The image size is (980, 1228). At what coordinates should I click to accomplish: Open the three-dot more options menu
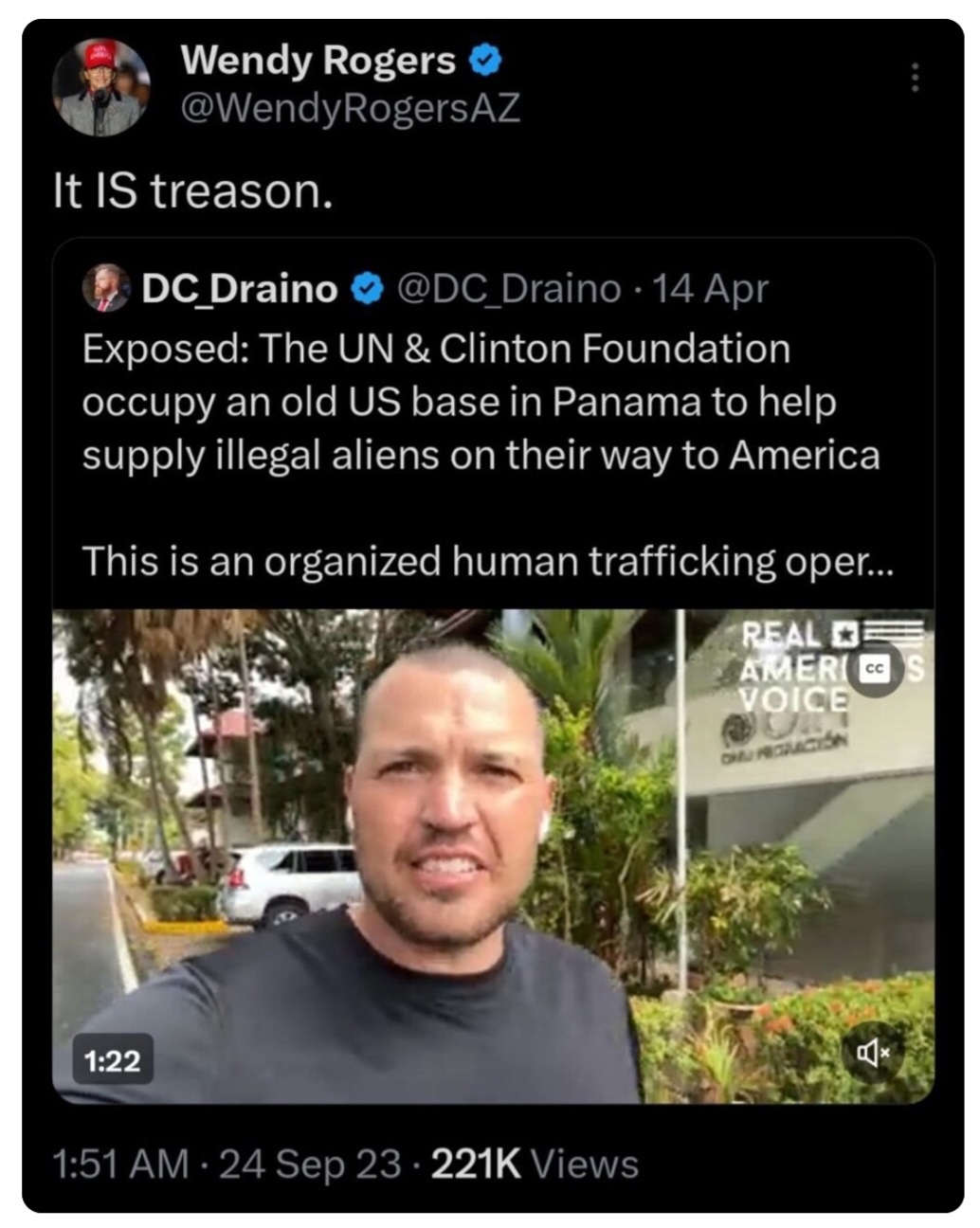[x=915, y=78]
